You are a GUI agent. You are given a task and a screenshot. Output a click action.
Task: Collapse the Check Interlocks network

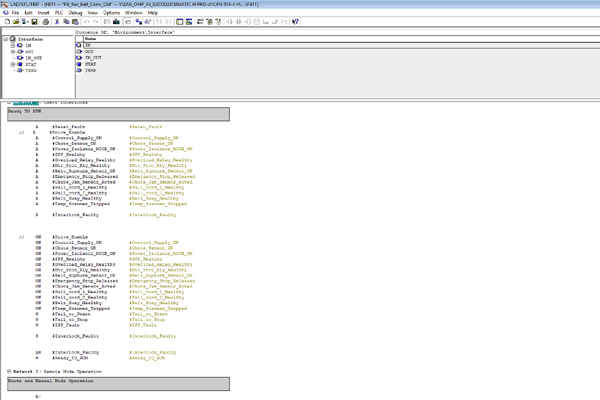[9, 102]
